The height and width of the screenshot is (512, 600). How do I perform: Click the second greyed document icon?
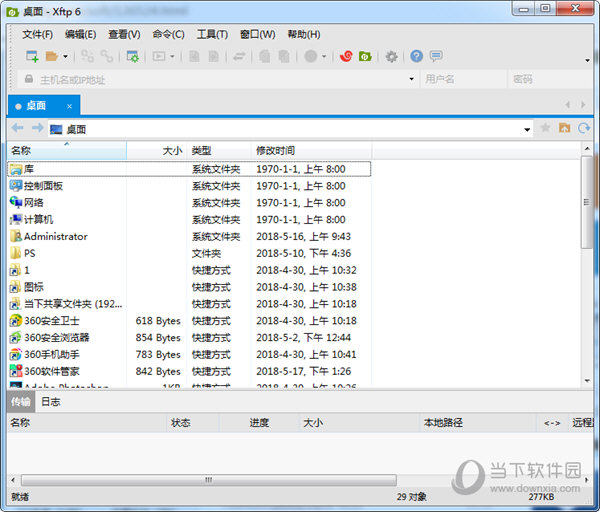tap(214, 57)
